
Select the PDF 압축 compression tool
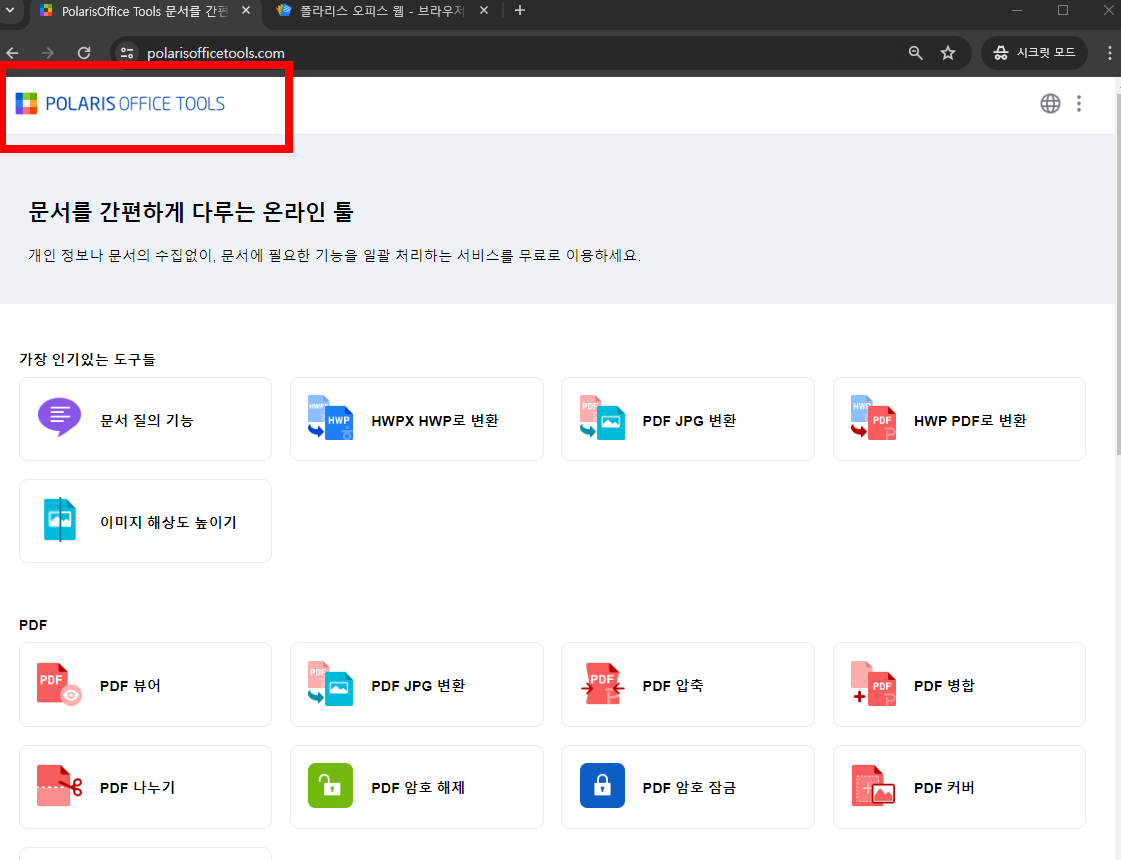(x=687, y=684)
